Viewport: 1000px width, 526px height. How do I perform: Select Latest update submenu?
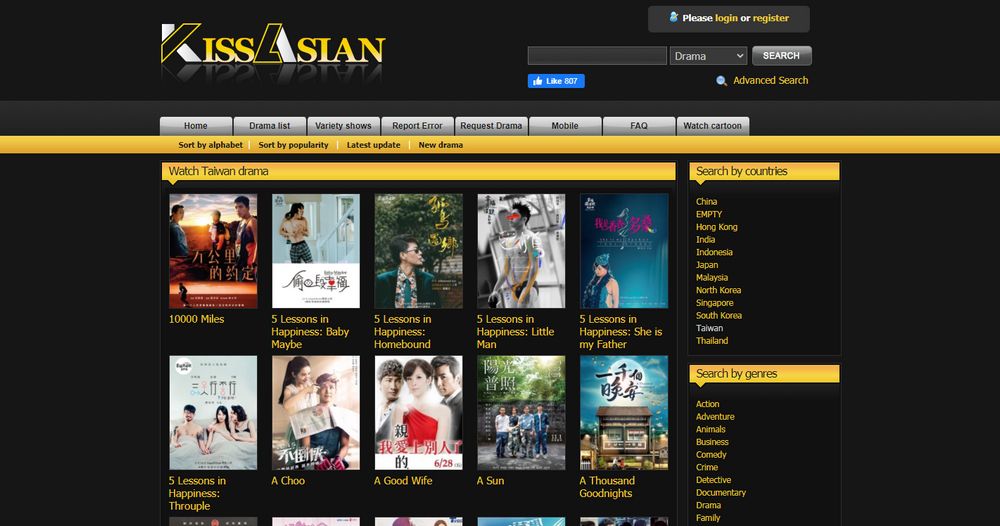point(373,145)
